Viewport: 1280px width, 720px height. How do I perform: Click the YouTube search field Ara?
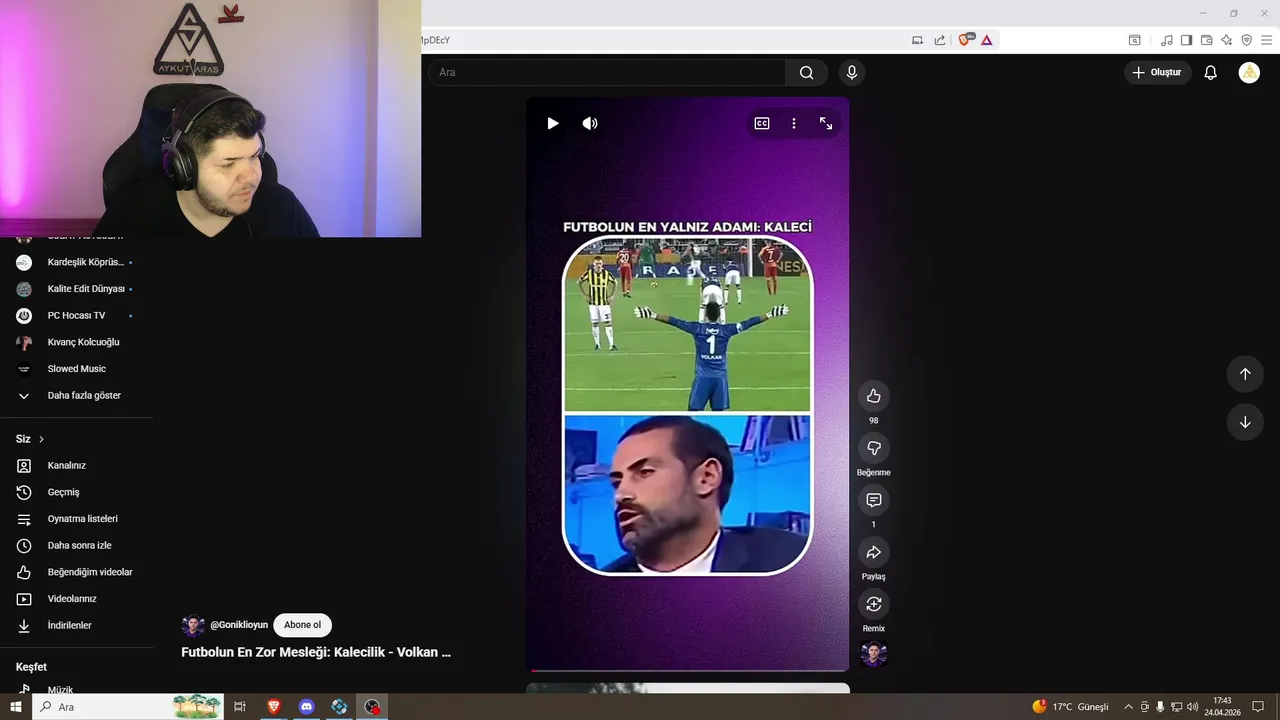tap(607, 72)
